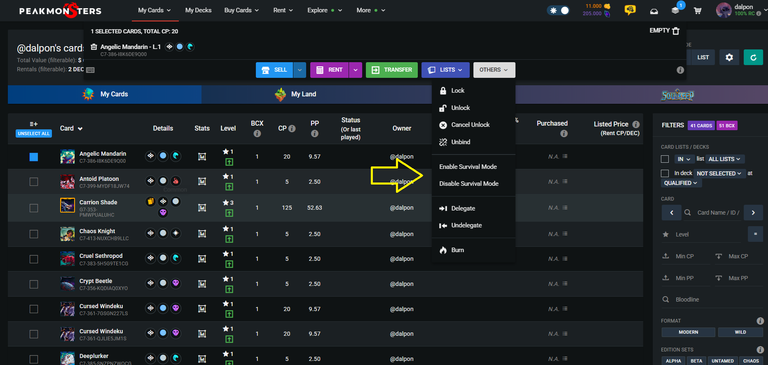768x365 pixels.
Task: Open the inbox tray icon
Action: pos(653,11)
